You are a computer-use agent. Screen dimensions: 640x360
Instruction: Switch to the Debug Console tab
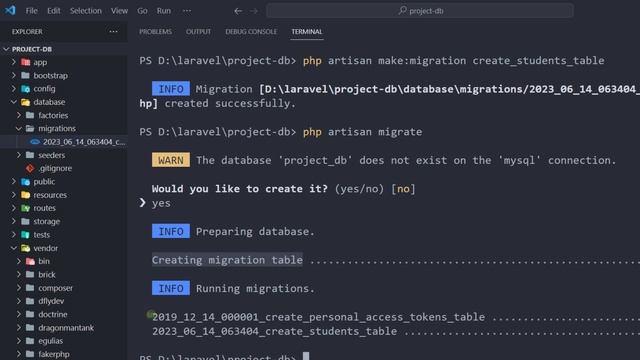(x=251, y=31)
